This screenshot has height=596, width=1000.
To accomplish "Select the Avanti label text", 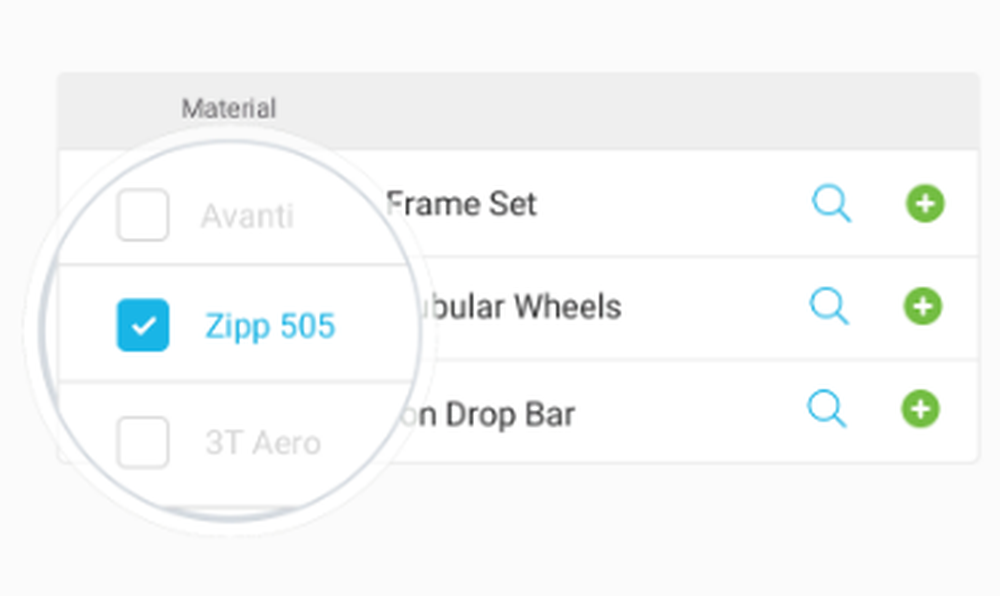I will pos(247,216).
